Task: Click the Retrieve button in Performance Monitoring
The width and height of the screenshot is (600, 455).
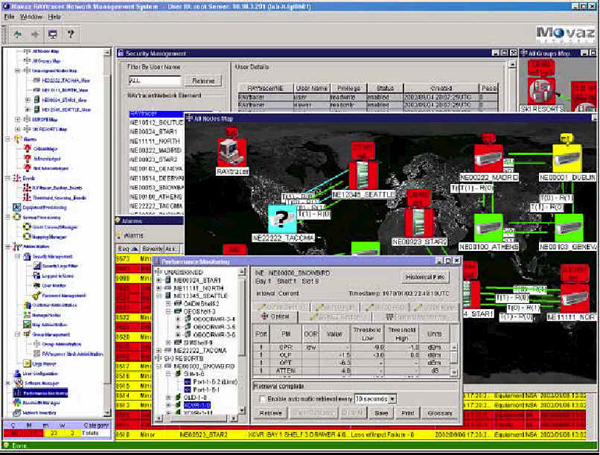Action: pyautogui.click(x=271, y=413)
